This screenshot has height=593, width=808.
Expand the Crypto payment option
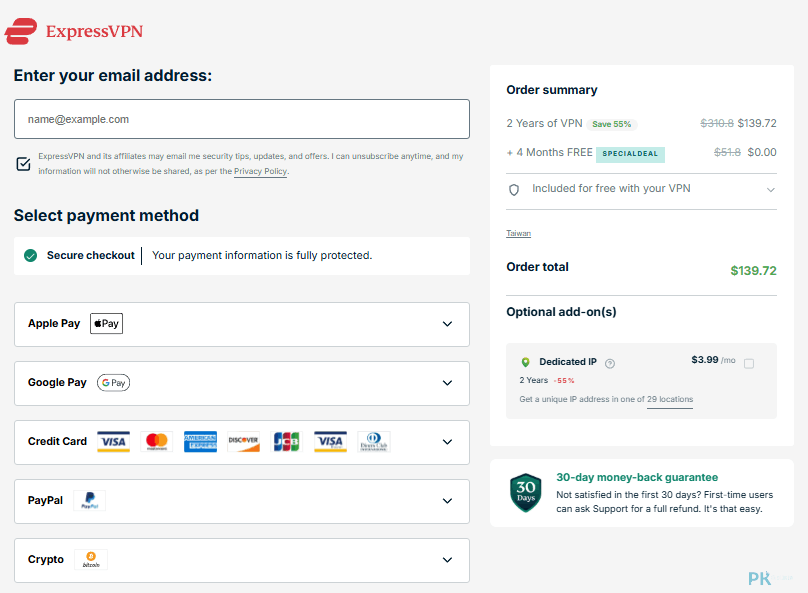click(x=242, y=560)
